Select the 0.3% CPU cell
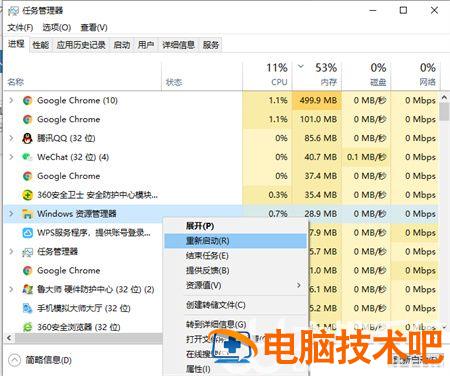 268,195
